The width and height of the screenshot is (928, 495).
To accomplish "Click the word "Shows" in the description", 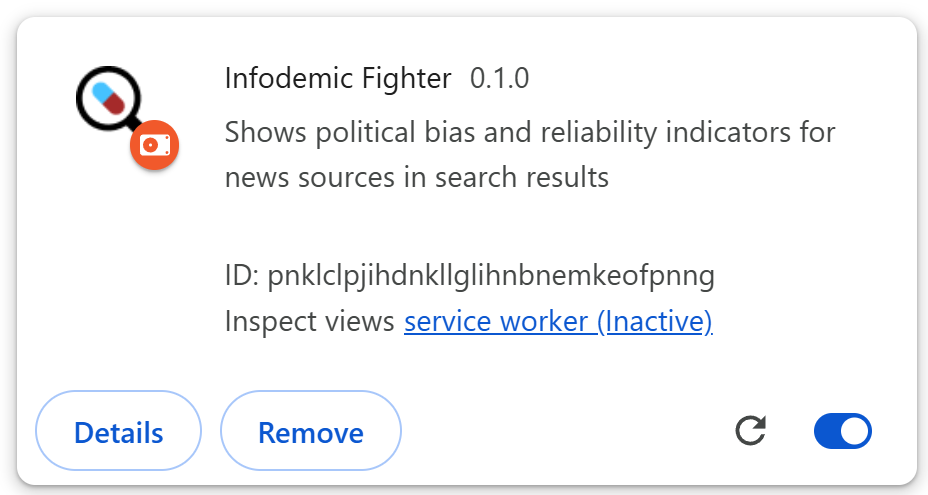I will coord(258,132).
